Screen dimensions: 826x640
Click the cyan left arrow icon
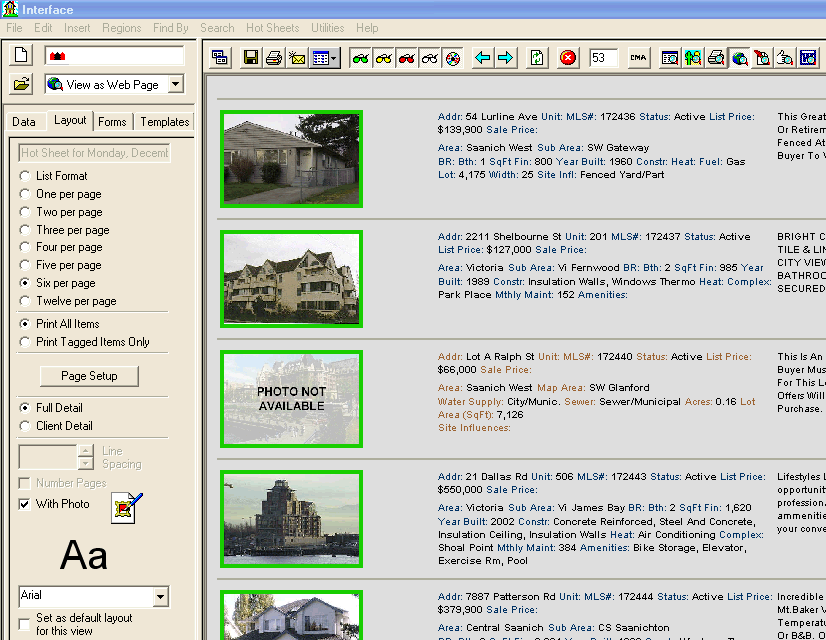coord(483,58)
